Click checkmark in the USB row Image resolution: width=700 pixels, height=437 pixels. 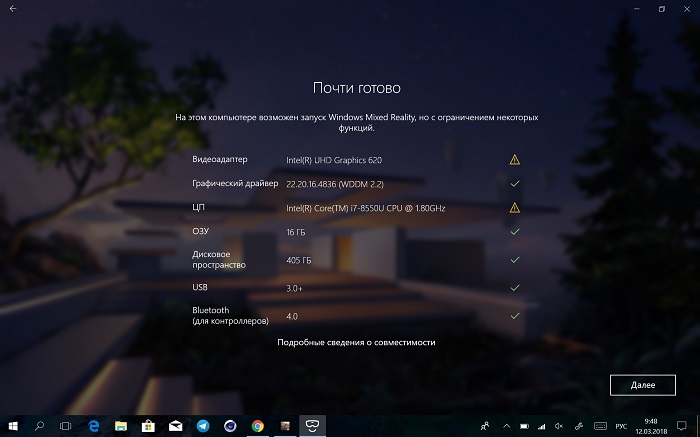[515, 288]
